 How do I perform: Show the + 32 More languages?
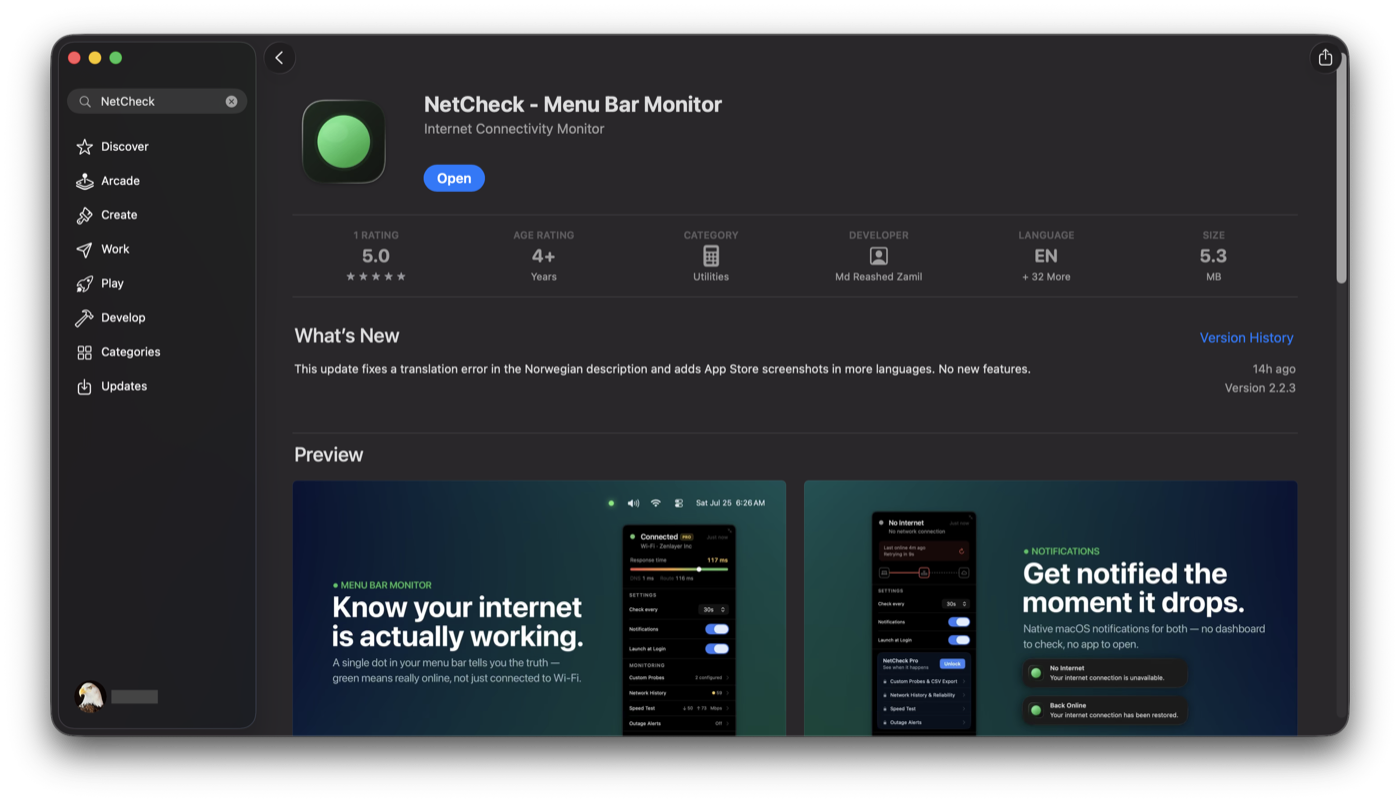pyautogui.click(x=1046, y=277)
